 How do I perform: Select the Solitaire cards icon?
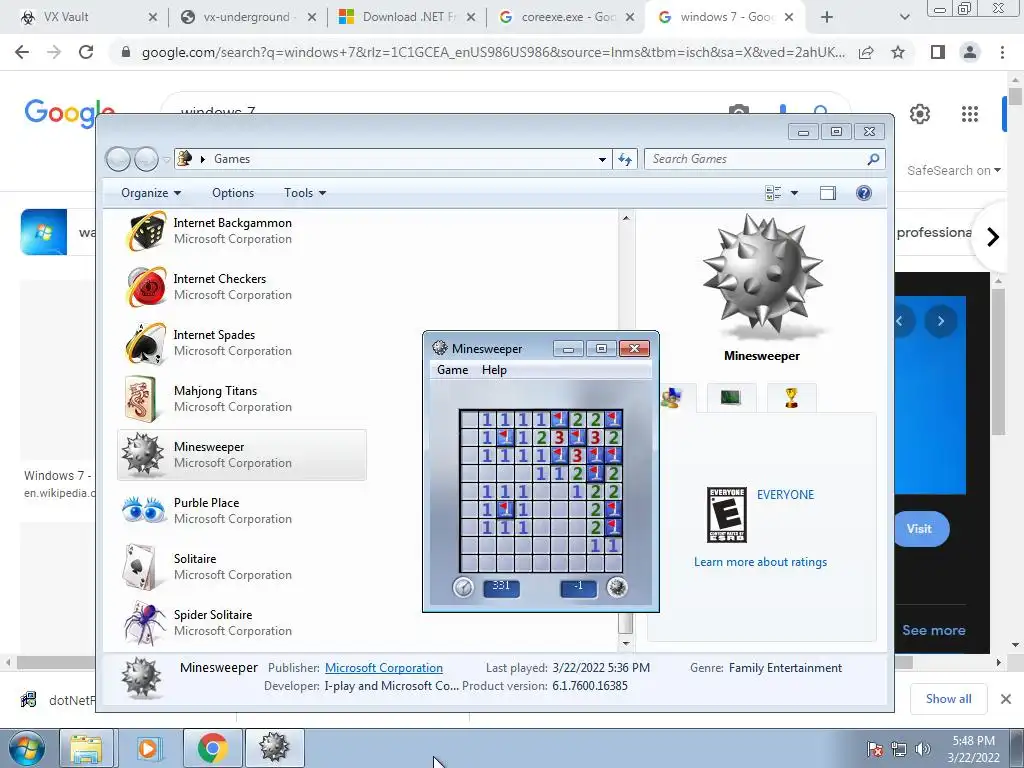[x=140, y=566]
